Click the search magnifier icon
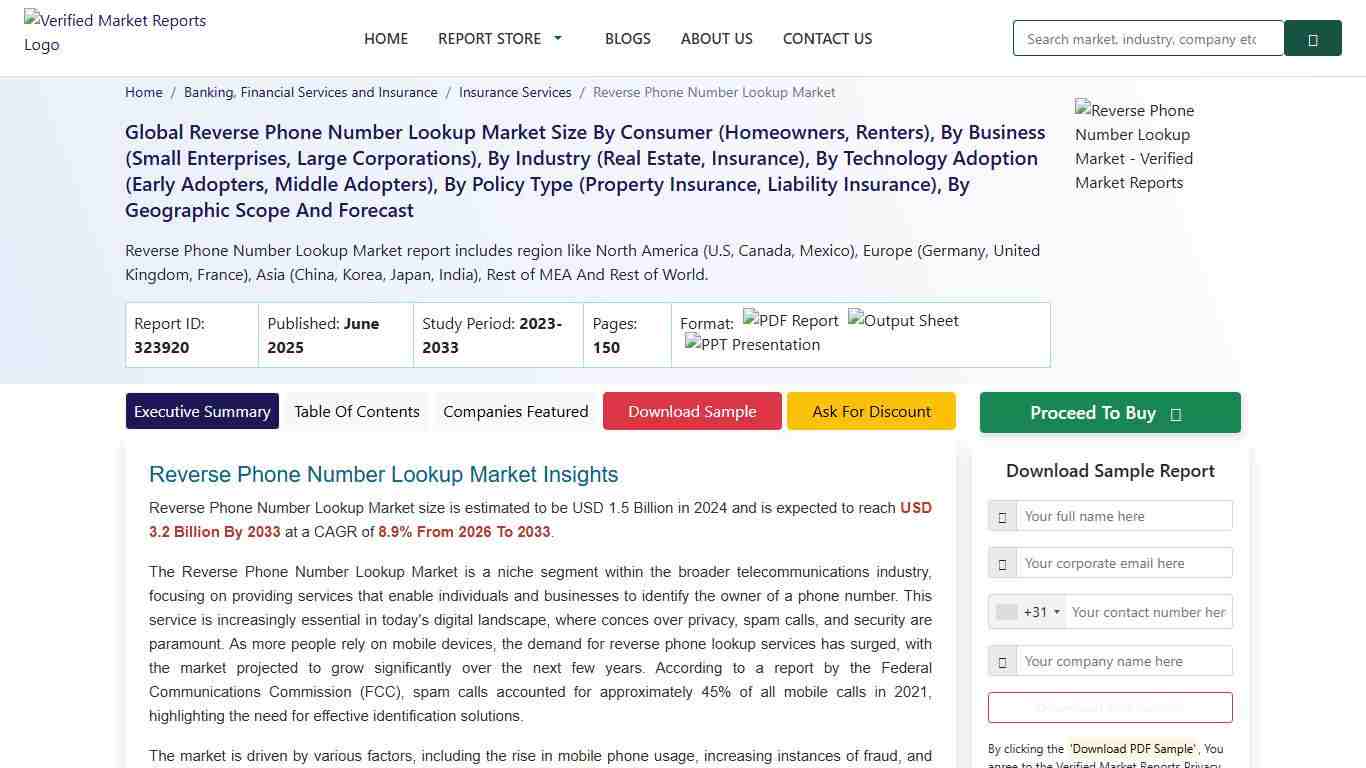 coord(1313,38)
